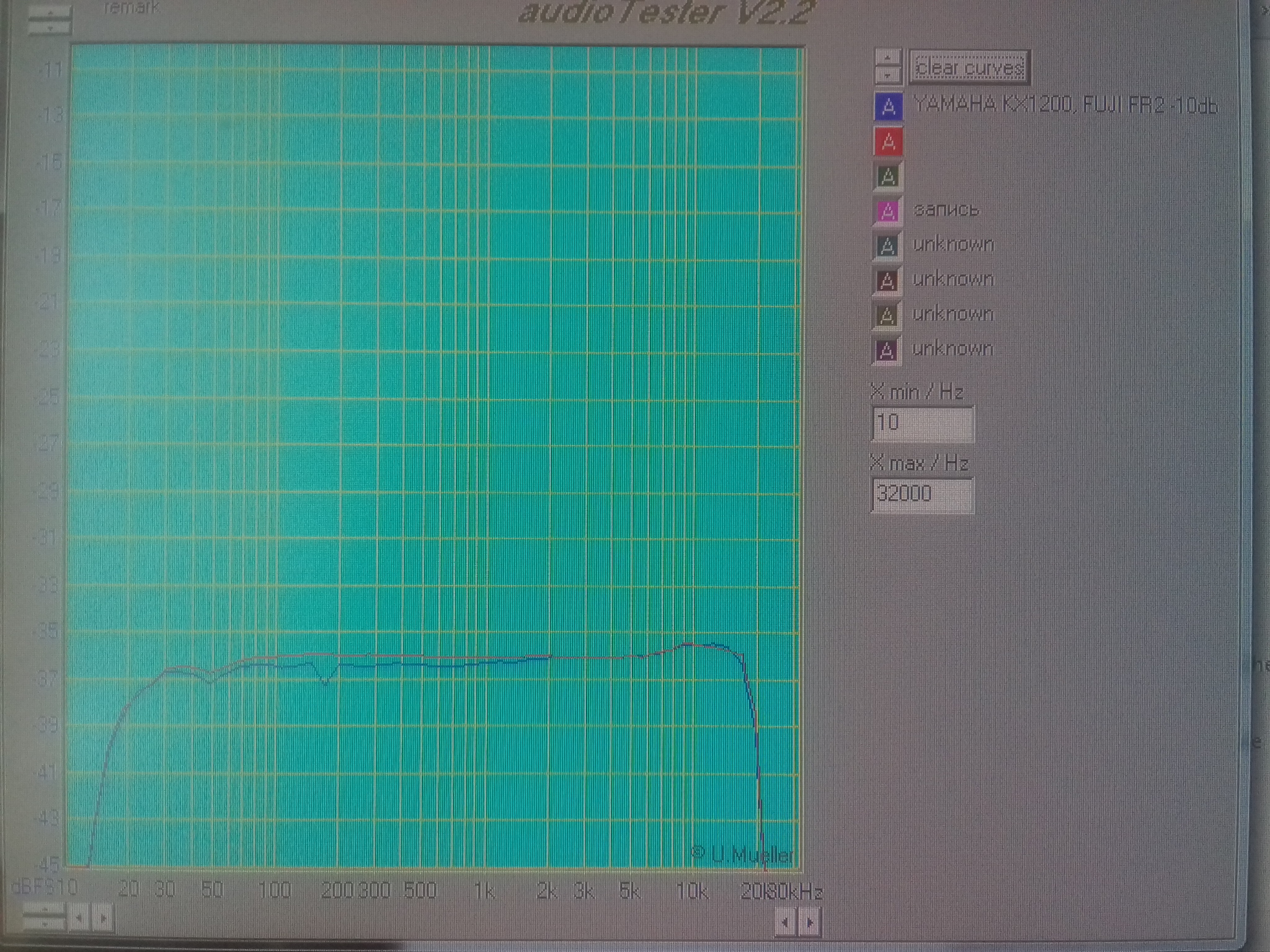Toggle the dark green curve A button
The width and height of the screenshot is (1270, 952).
pos(888,177)
